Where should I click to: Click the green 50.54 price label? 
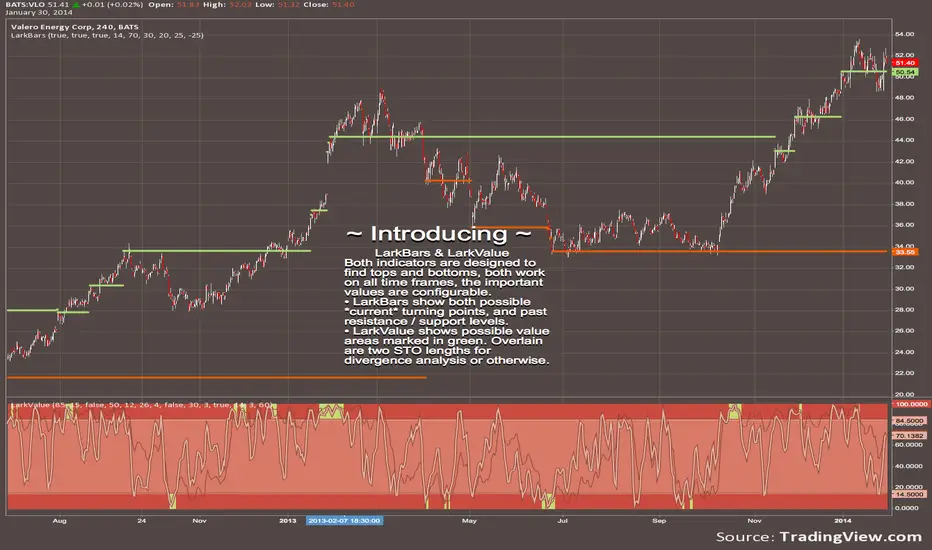click(x=905, y=72)
